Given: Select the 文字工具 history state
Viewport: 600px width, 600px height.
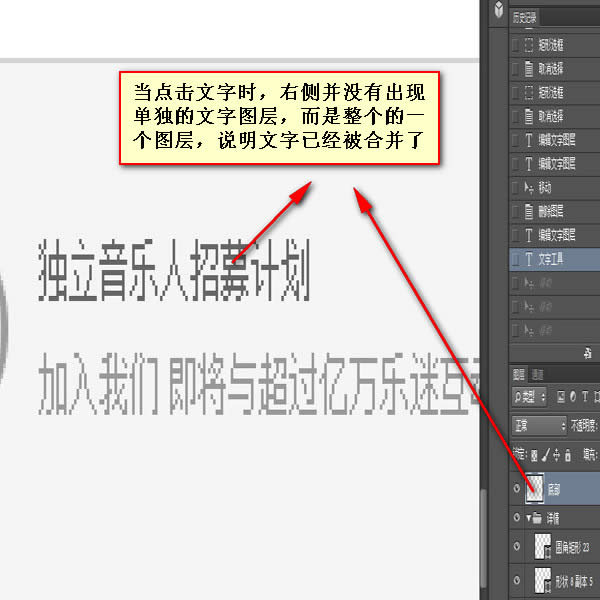Looking at the screenshot, I should 554,259.
